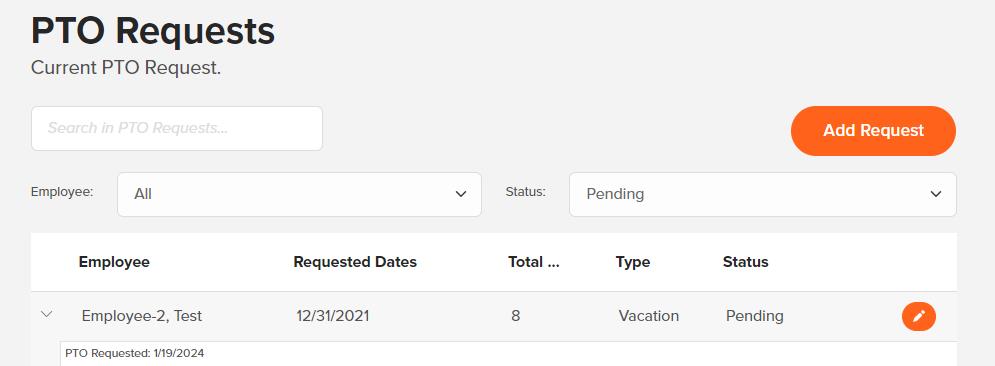Viewport: 995px width, 366px height.
Task: Select the Employee-2, Test name cell
Action: [142, 316]
